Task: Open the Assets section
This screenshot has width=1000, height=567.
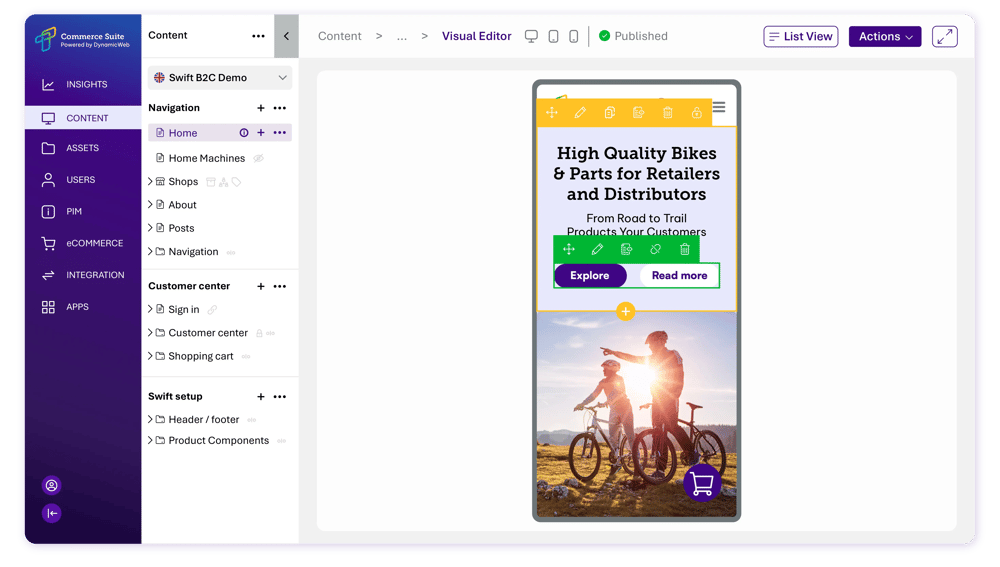Action: pyautogui.click(x=83, y=148)
